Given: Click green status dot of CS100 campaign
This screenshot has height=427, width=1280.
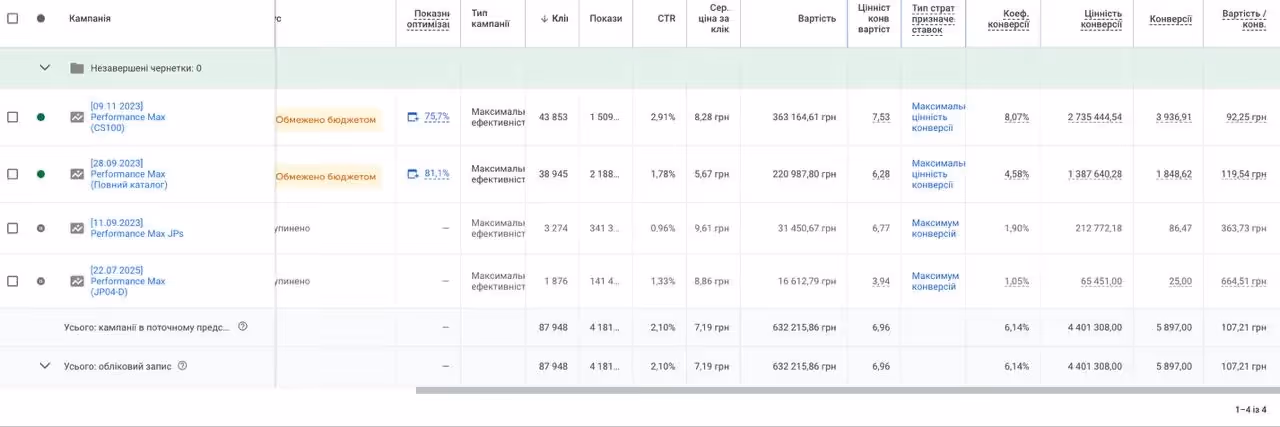Looking at the screenshot, I should (41, 117).
